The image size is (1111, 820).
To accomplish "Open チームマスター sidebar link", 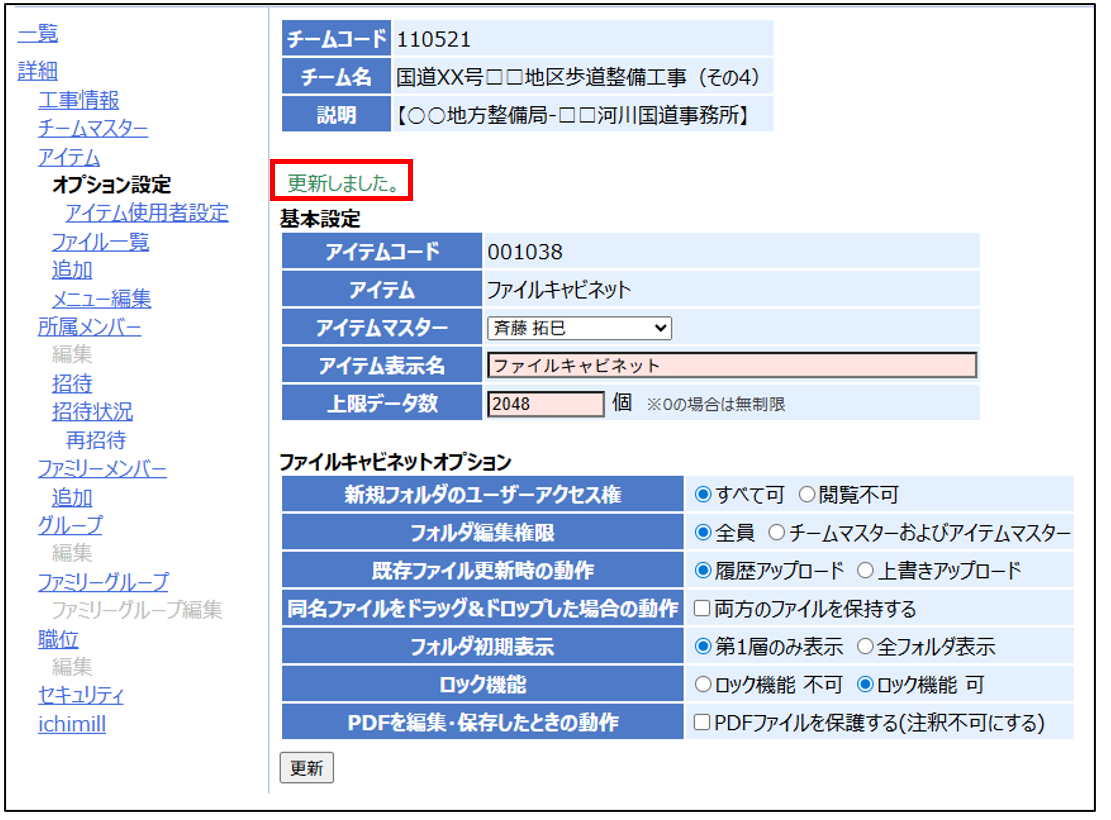I will [93, 128].
